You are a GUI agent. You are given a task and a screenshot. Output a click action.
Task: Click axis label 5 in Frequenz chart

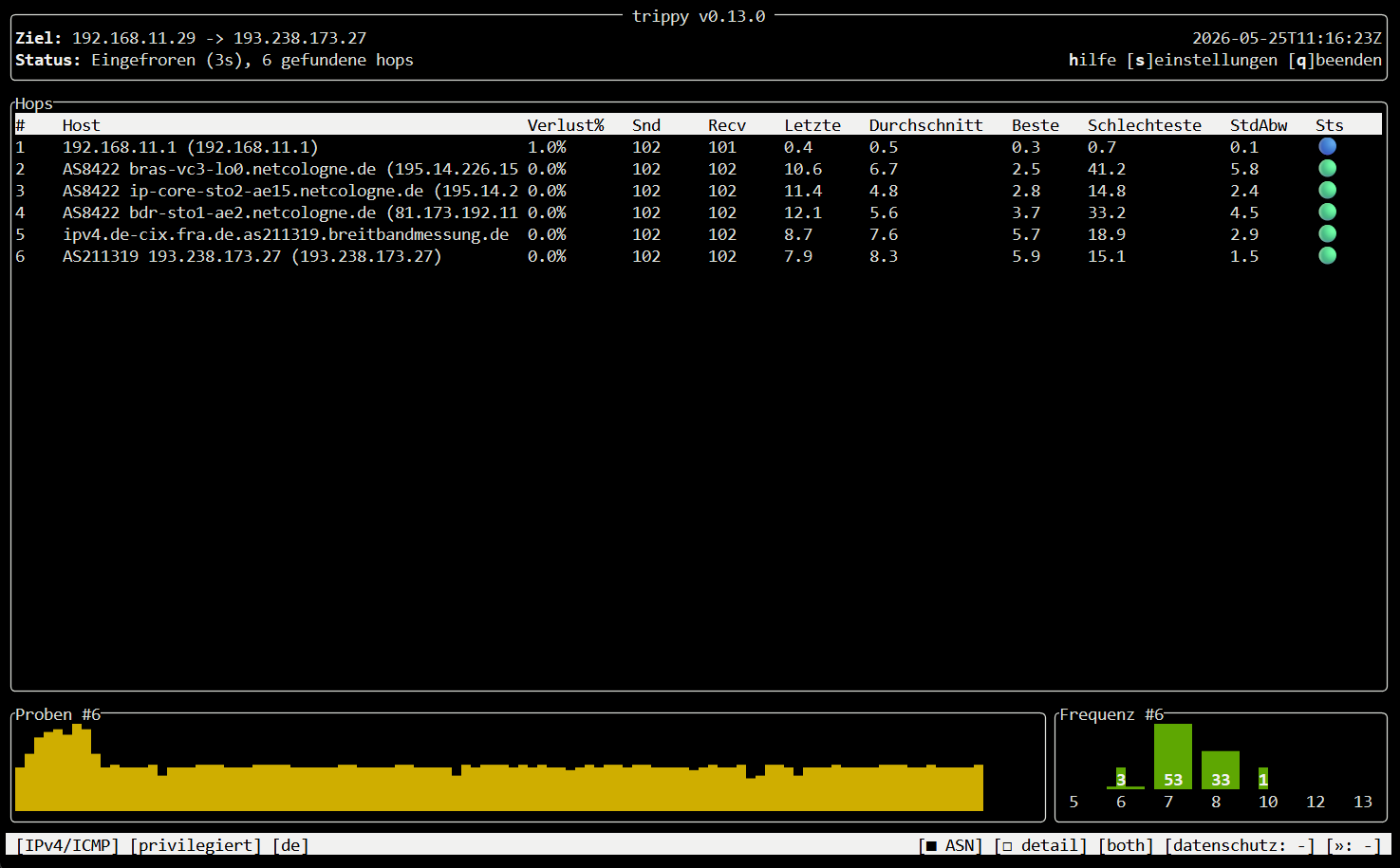coord(1073,802)
